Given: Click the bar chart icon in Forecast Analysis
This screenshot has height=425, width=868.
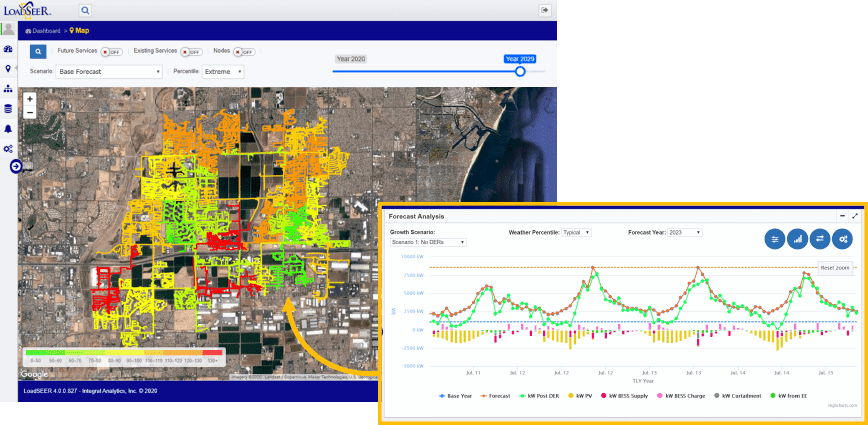Looking at the screenshot, I should 798,238.
